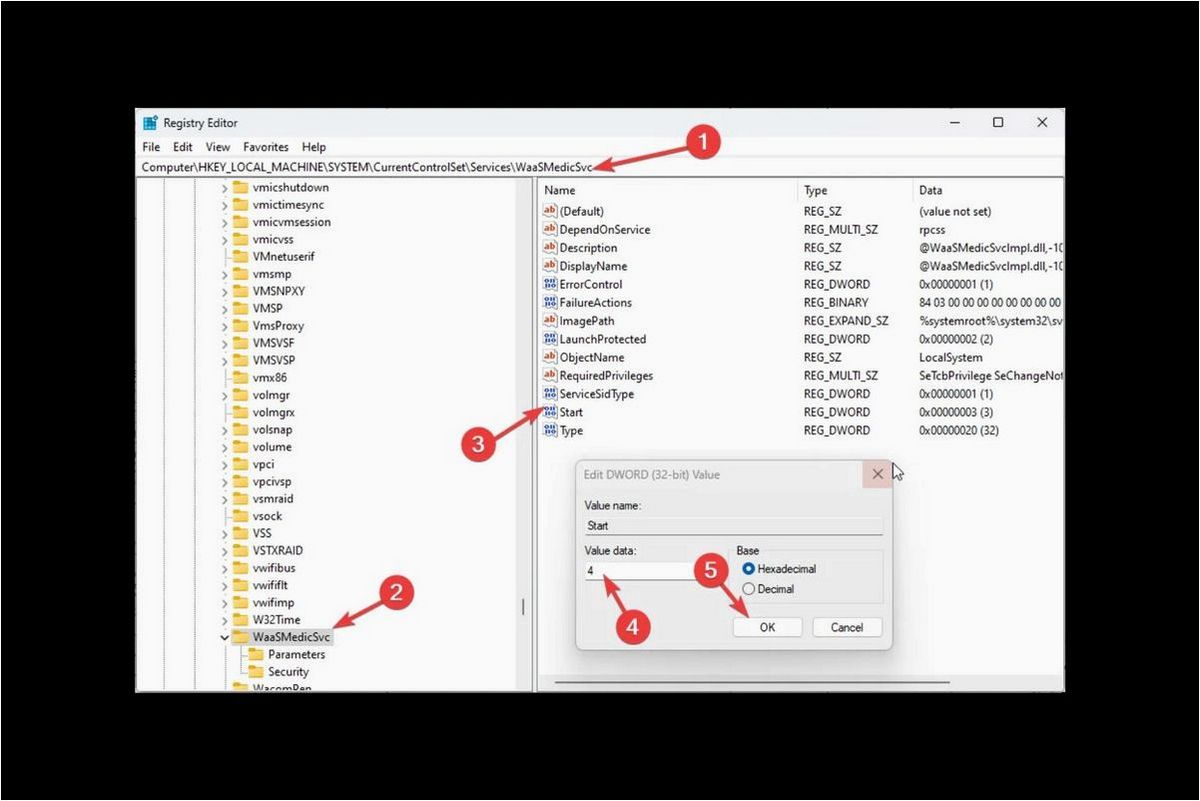Click the LaunchProtected DWORD icon
This screenshot has height=801, width=1200.
(549, 339)
